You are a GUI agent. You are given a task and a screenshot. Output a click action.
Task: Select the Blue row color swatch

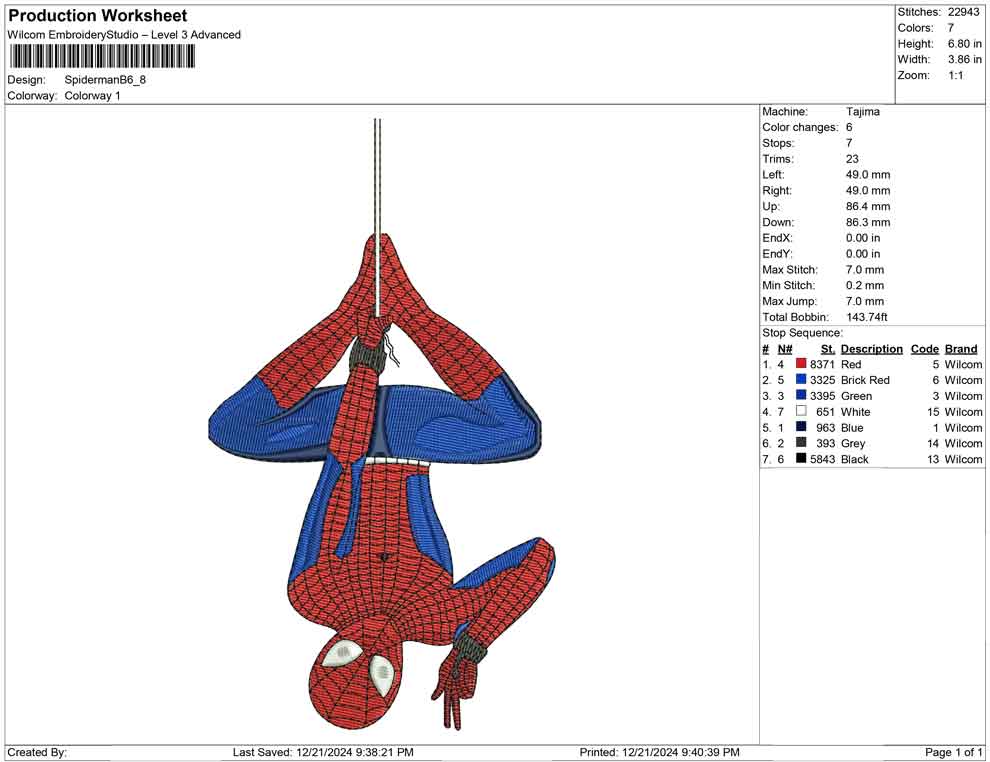pos(801,427)
